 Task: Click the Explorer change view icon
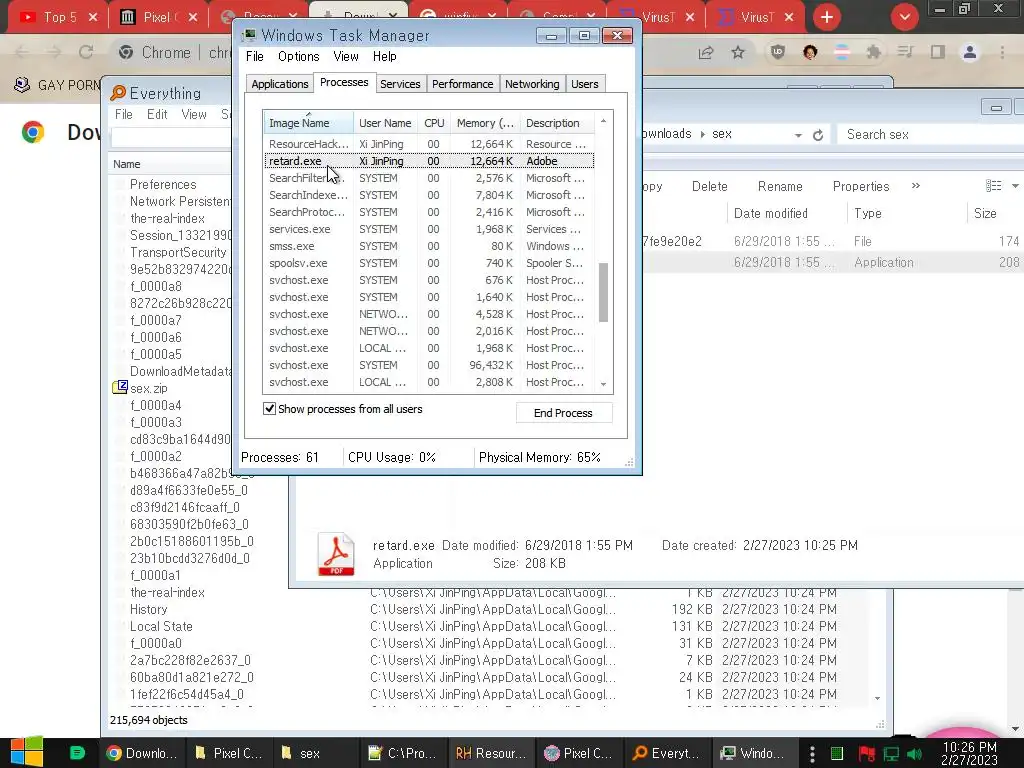(x=993, y=186)
